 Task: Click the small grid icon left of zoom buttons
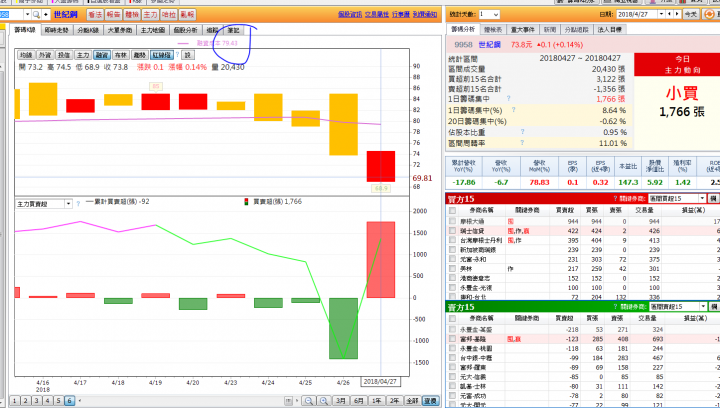[288, 401]
